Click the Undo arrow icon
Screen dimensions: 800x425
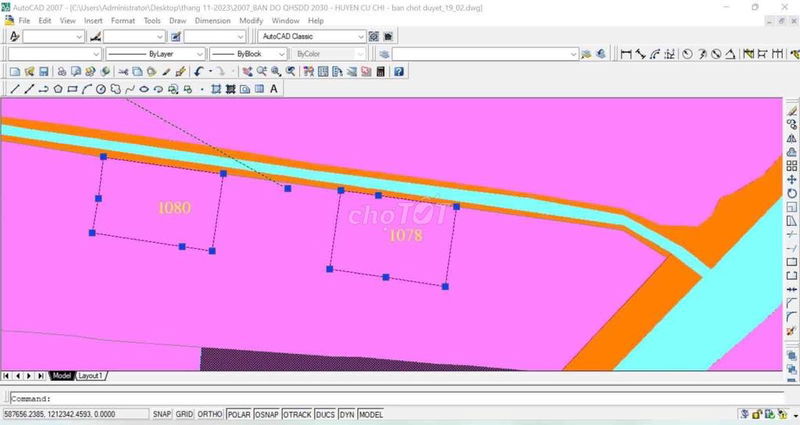pos(199,71)
